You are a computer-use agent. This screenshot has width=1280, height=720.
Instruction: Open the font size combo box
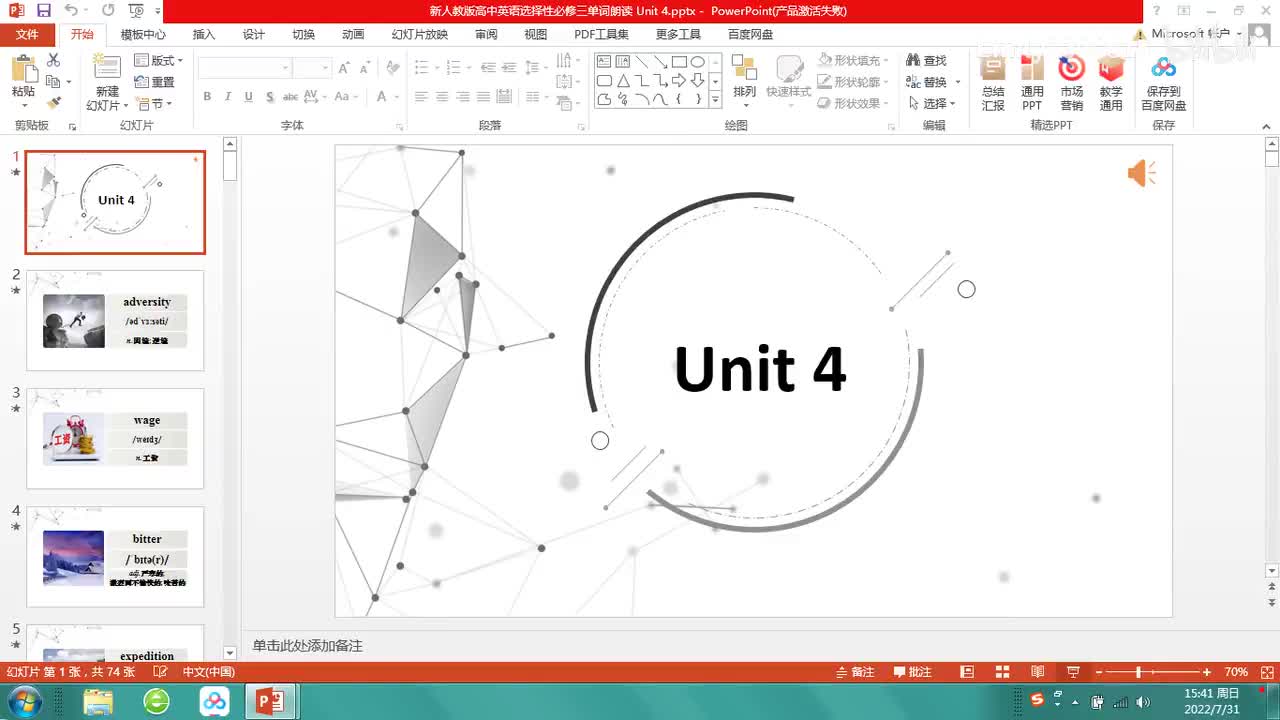[312, 68]
